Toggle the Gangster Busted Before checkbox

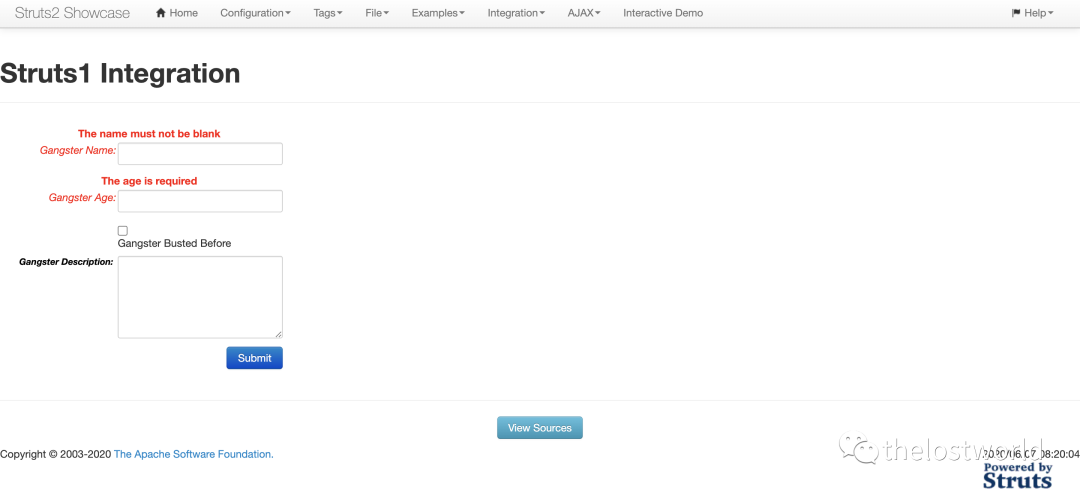tap(123, 231)
